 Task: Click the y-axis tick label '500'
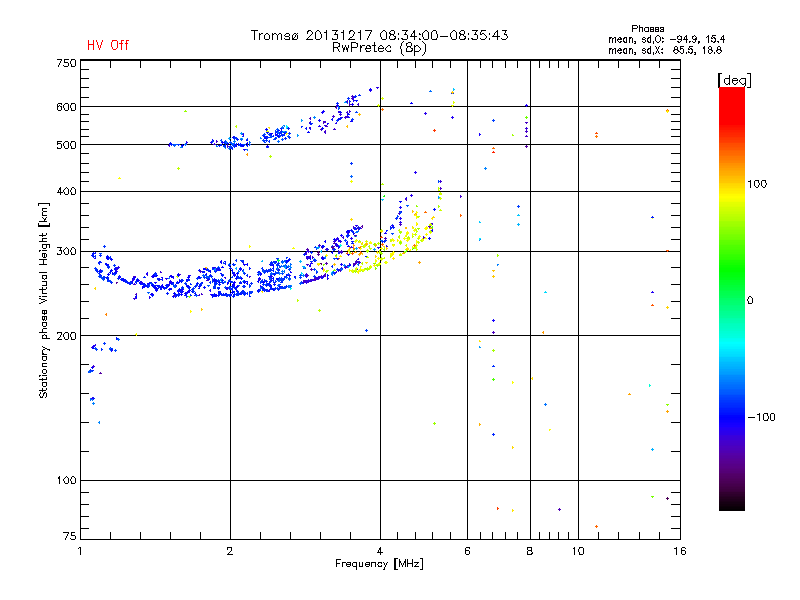66,145
